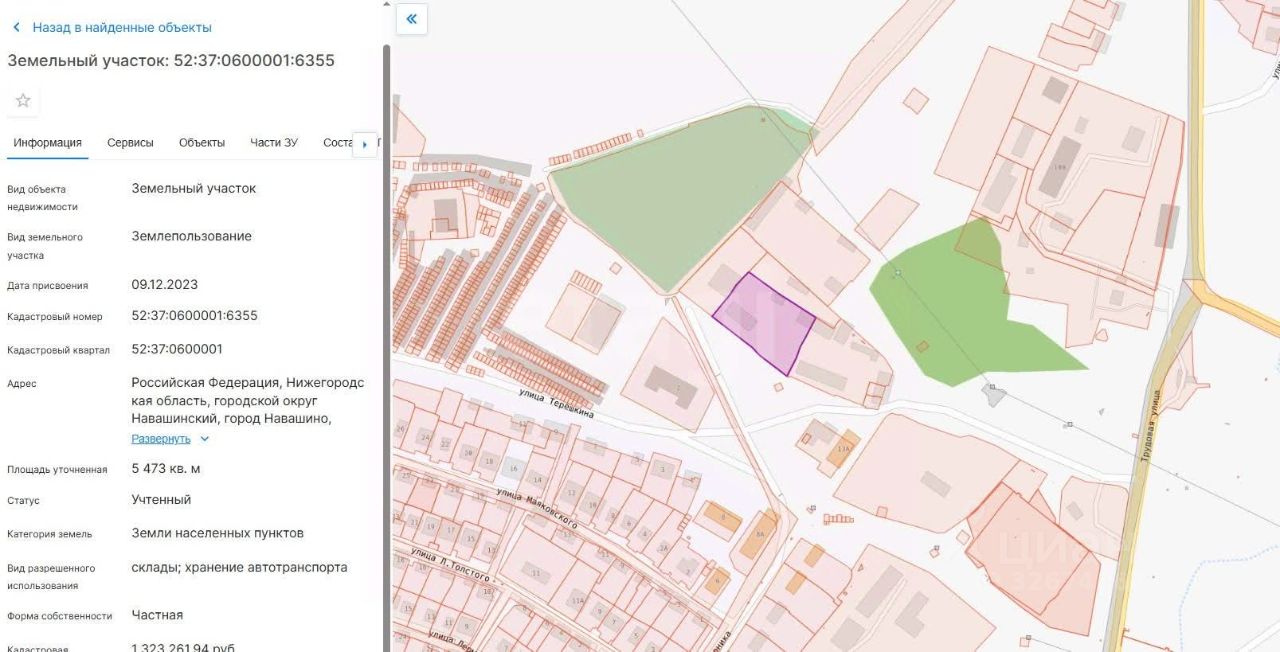Switch to the Информация tab
Image resolution: width=1280 pixels, height=652 pixels.
pyautogui.click(x=47, y=143)
